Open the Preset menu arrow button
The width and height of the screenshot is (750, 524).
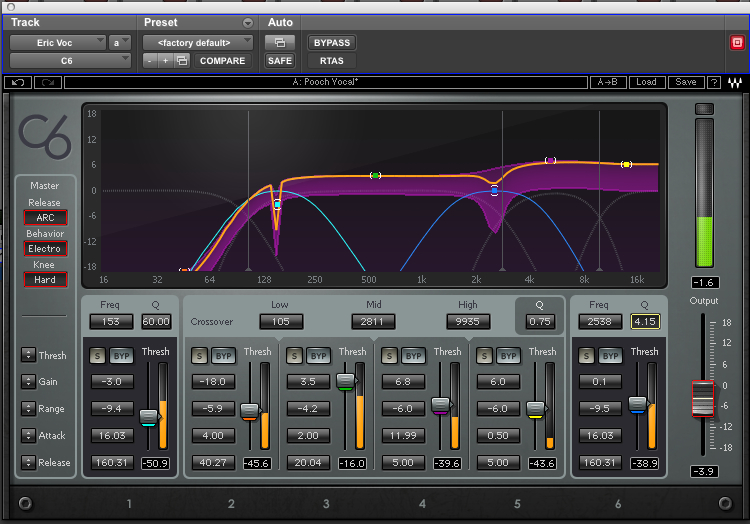[248, 22]
